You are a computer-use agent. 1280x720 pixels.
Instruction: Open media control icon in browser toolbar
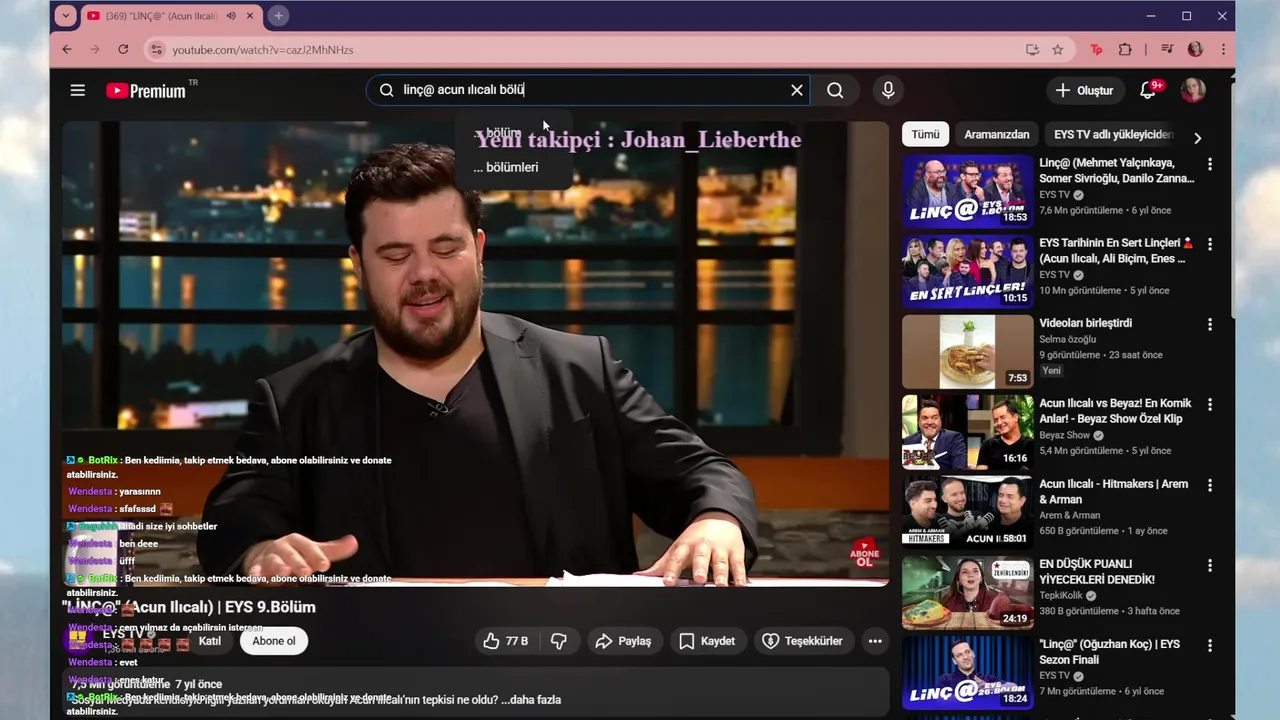[1167, 49]
